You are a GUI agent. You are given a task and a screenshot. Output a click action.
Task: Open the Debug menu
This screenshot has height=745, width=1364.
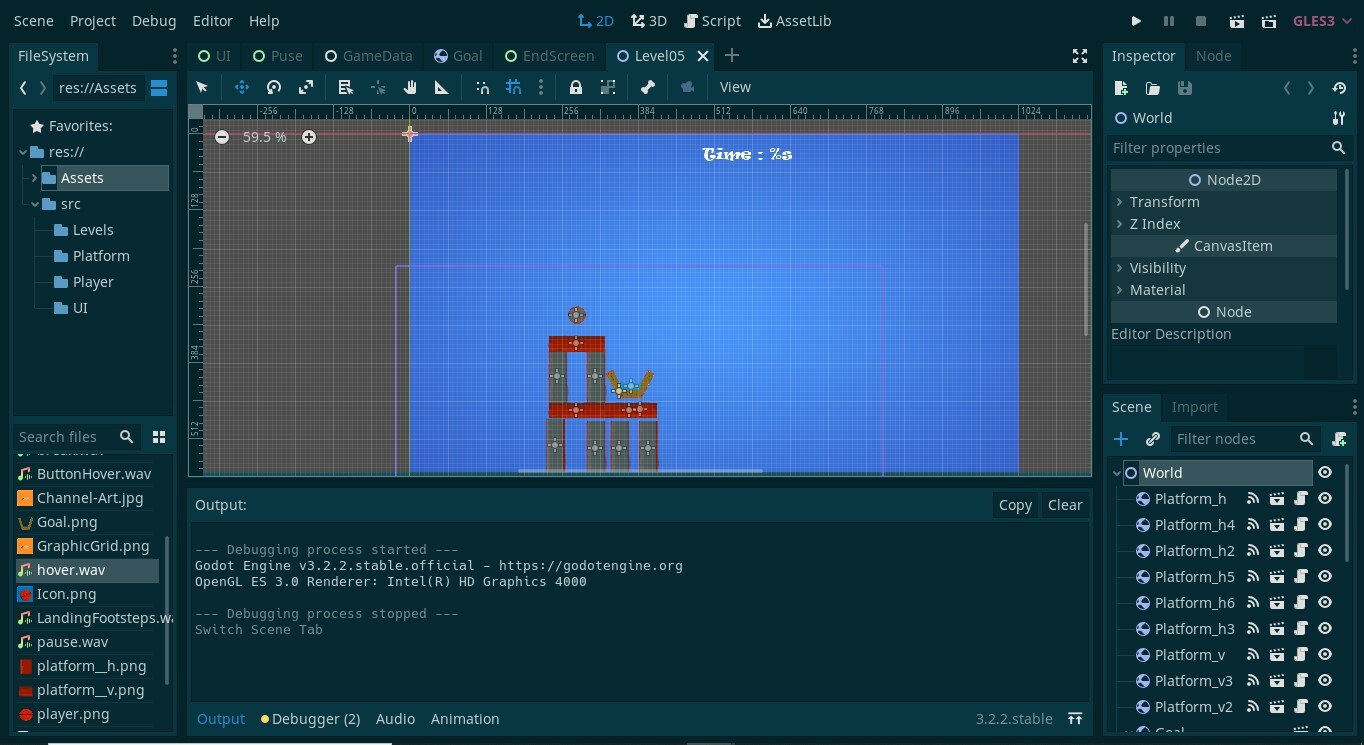(154, 21)
